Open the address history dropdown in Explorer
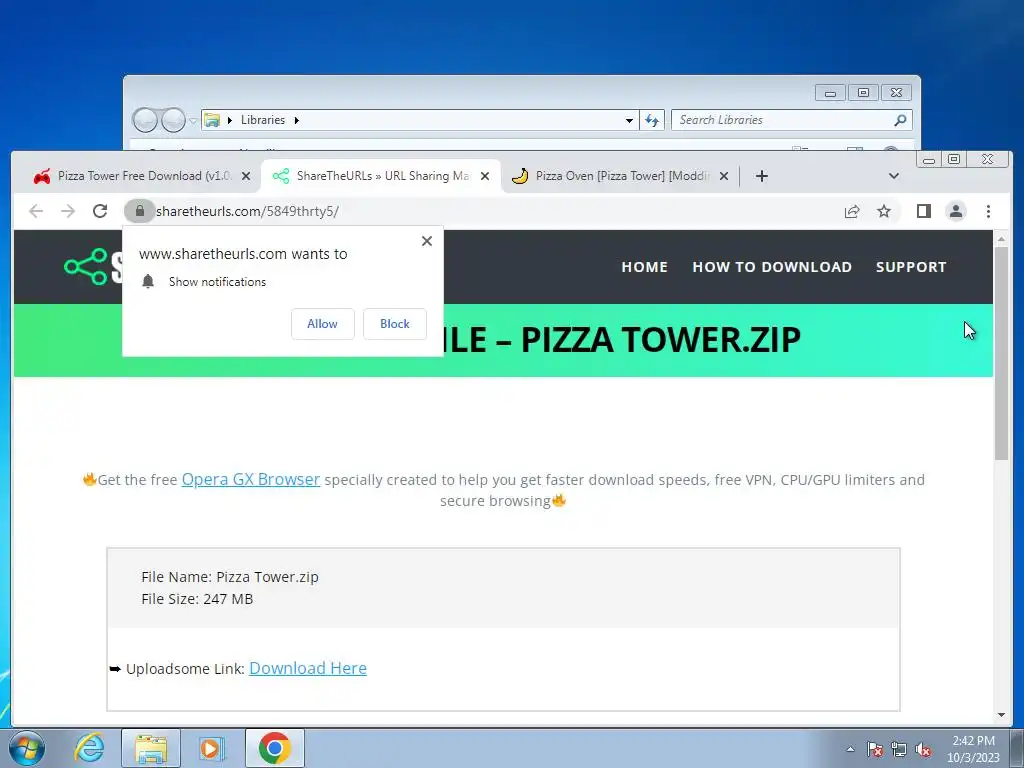This screenshot has height=768, width=1024. tap(629, 120)
